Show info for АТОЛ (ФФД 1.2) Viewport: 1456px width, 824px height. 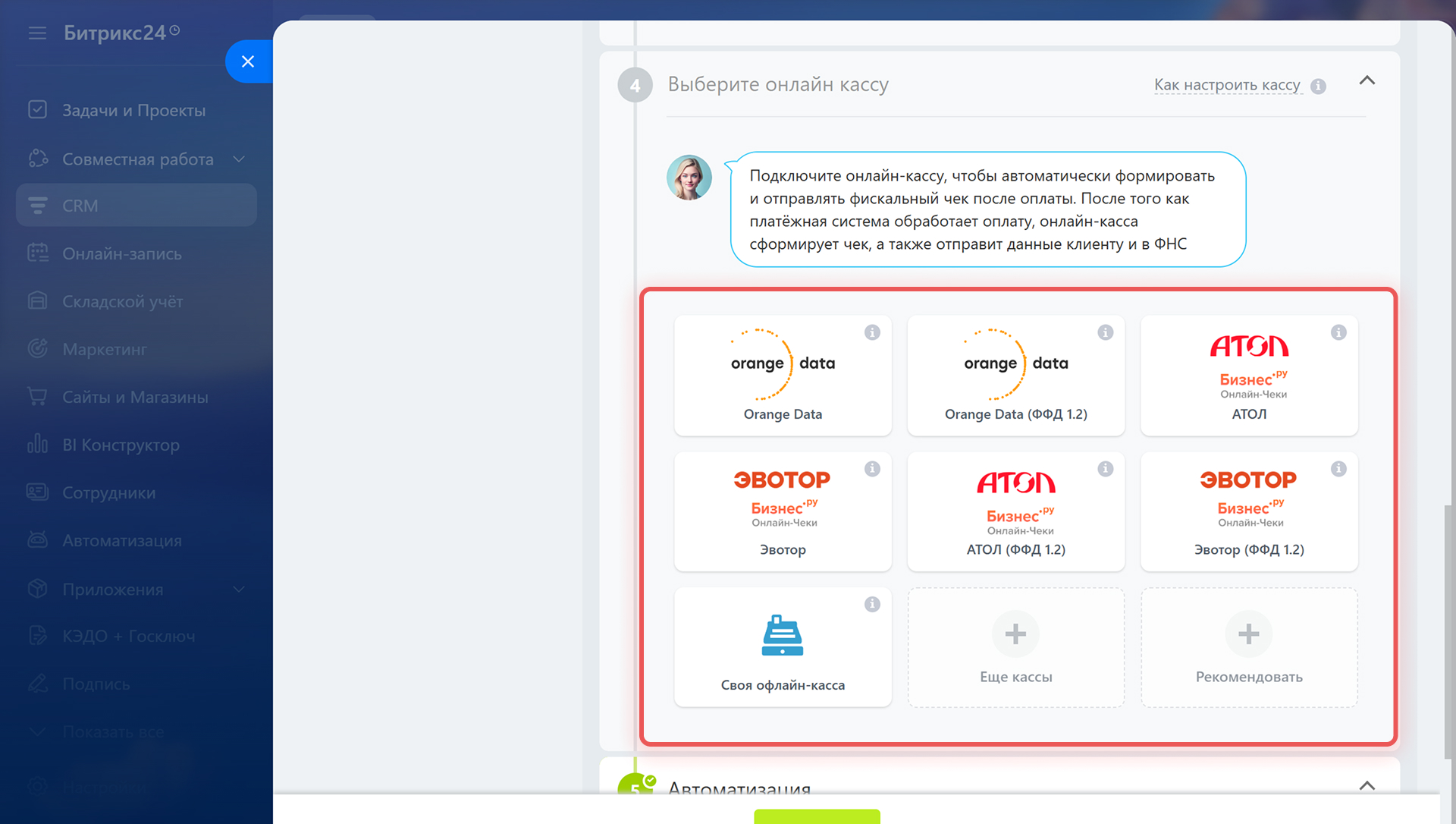(x=1105, y=469)
